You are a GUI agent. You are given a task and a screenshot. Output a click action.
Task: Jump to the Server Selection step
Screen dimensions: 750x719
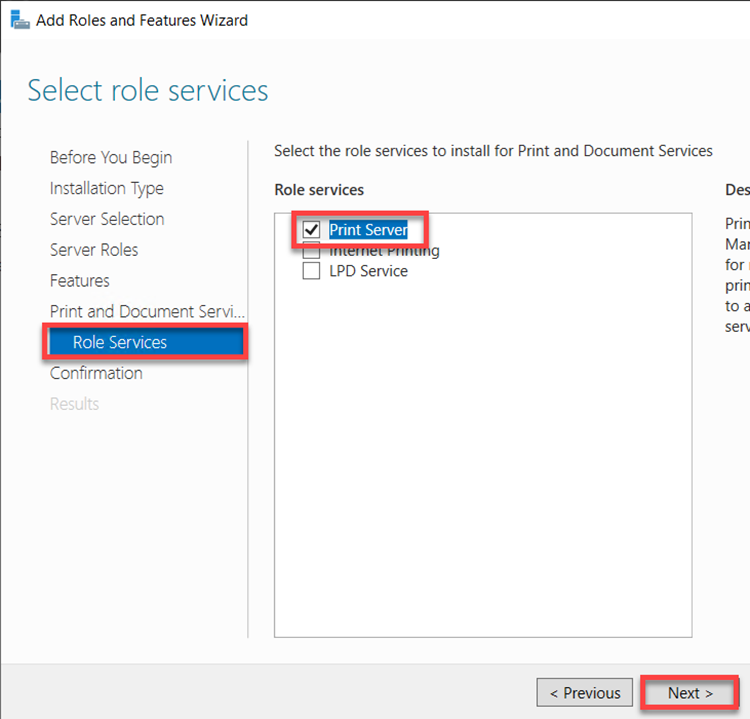(107, 219)
